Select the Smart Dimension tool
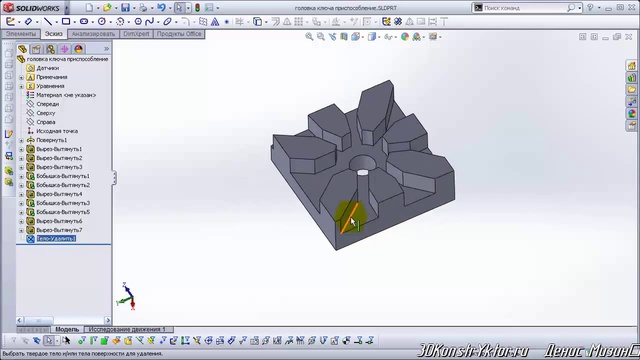 (28, 22)
